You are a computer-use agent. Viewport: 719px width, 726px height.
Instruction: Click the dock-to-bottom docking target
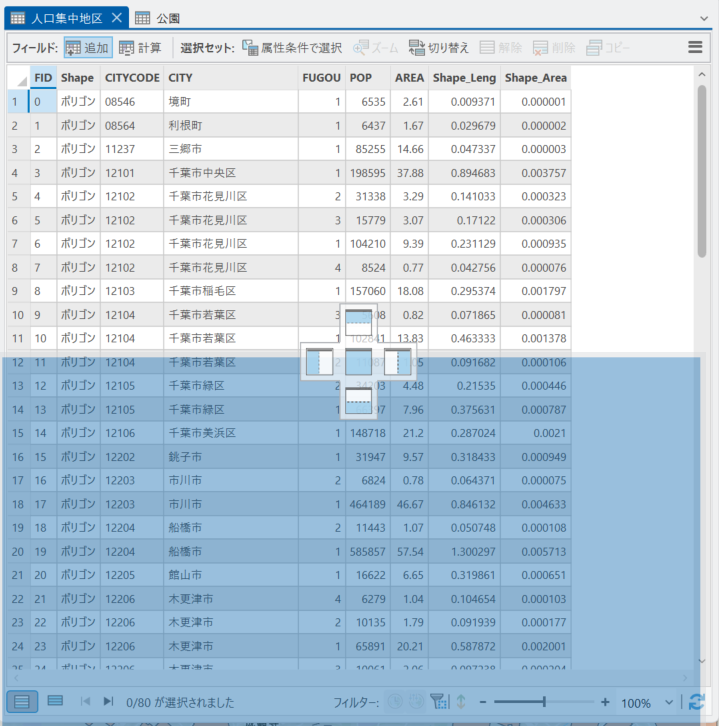(358, 400)
